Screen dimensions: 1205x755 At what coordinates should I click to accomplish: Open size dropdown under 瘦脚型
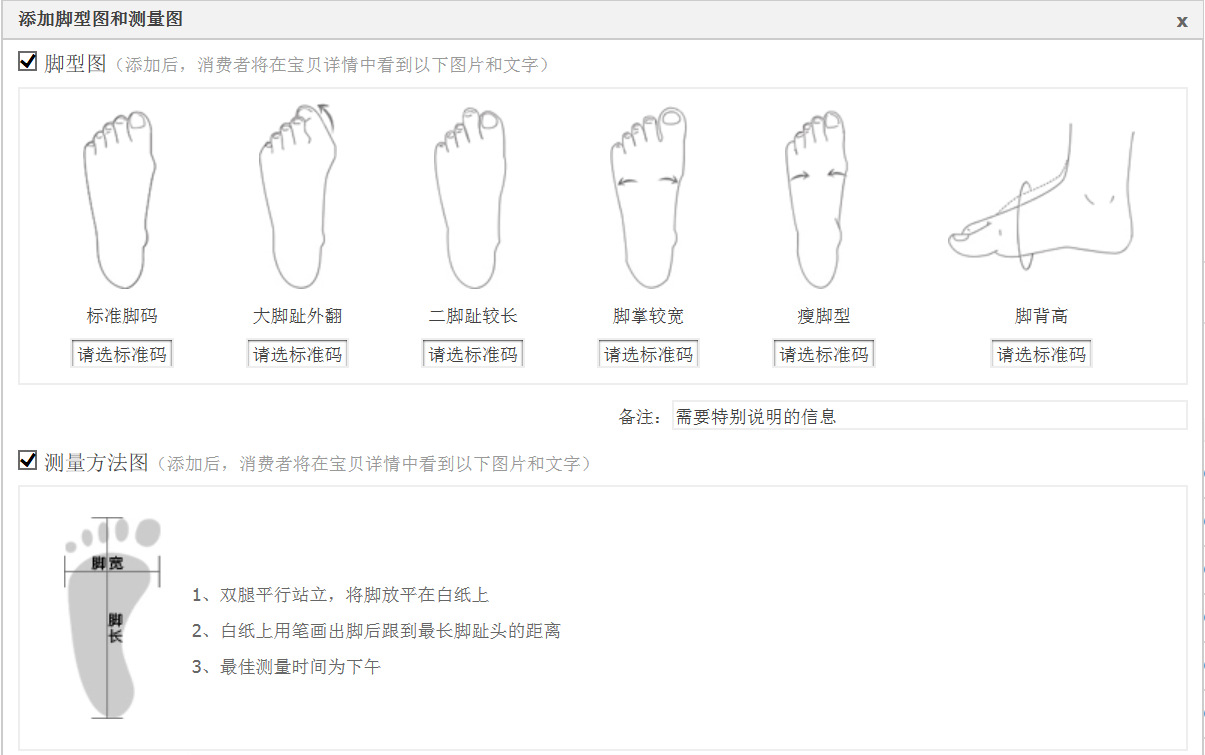point(824,354)
